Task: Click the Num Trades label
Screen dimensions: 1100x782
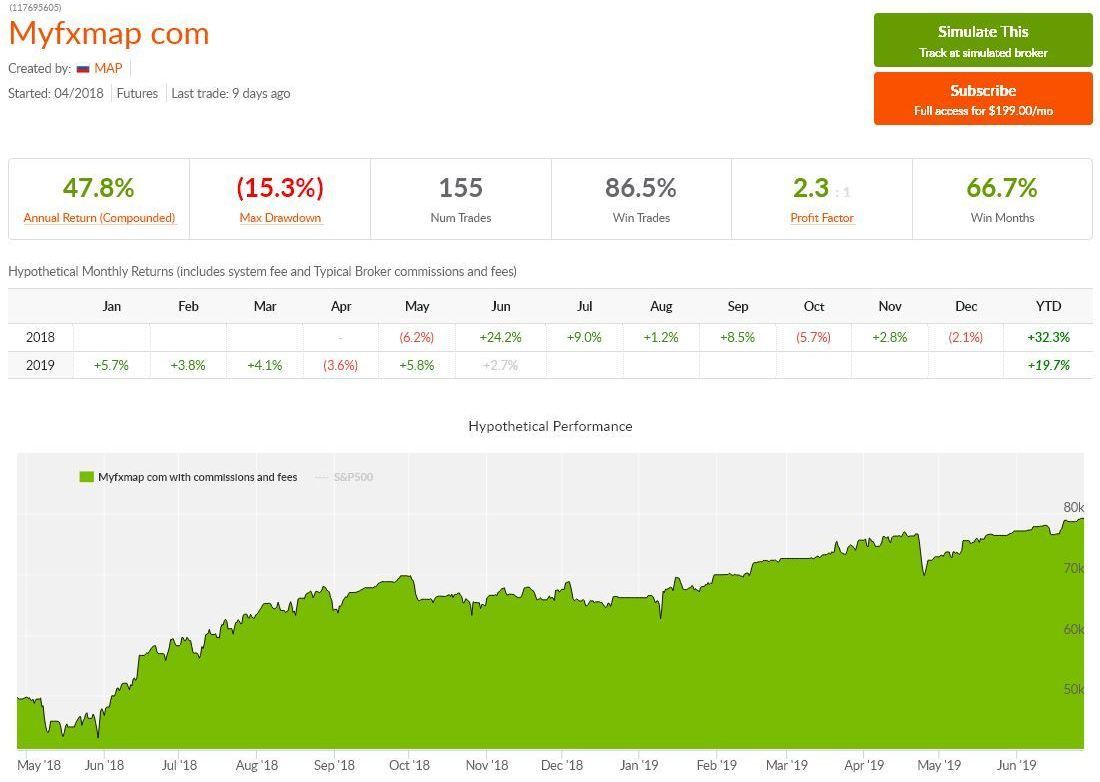Action: click(x=460, y=218)
